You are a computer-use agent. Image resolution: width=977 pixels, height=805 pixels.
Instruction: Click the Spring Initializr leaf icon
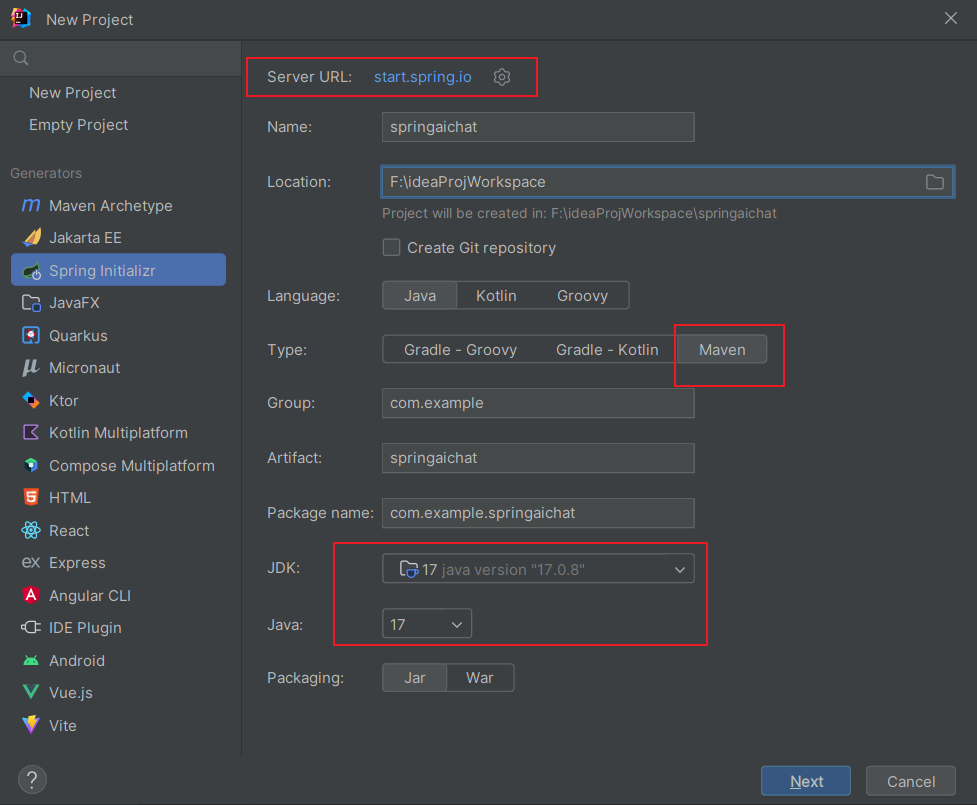32,271
